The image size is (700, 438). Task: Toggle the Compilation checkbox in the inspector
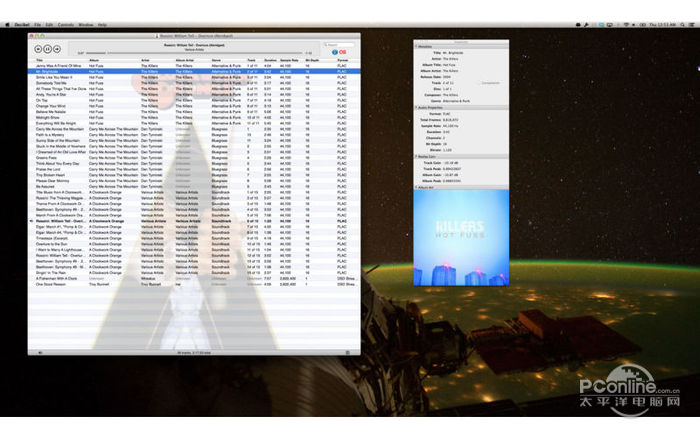click(479, 83)
